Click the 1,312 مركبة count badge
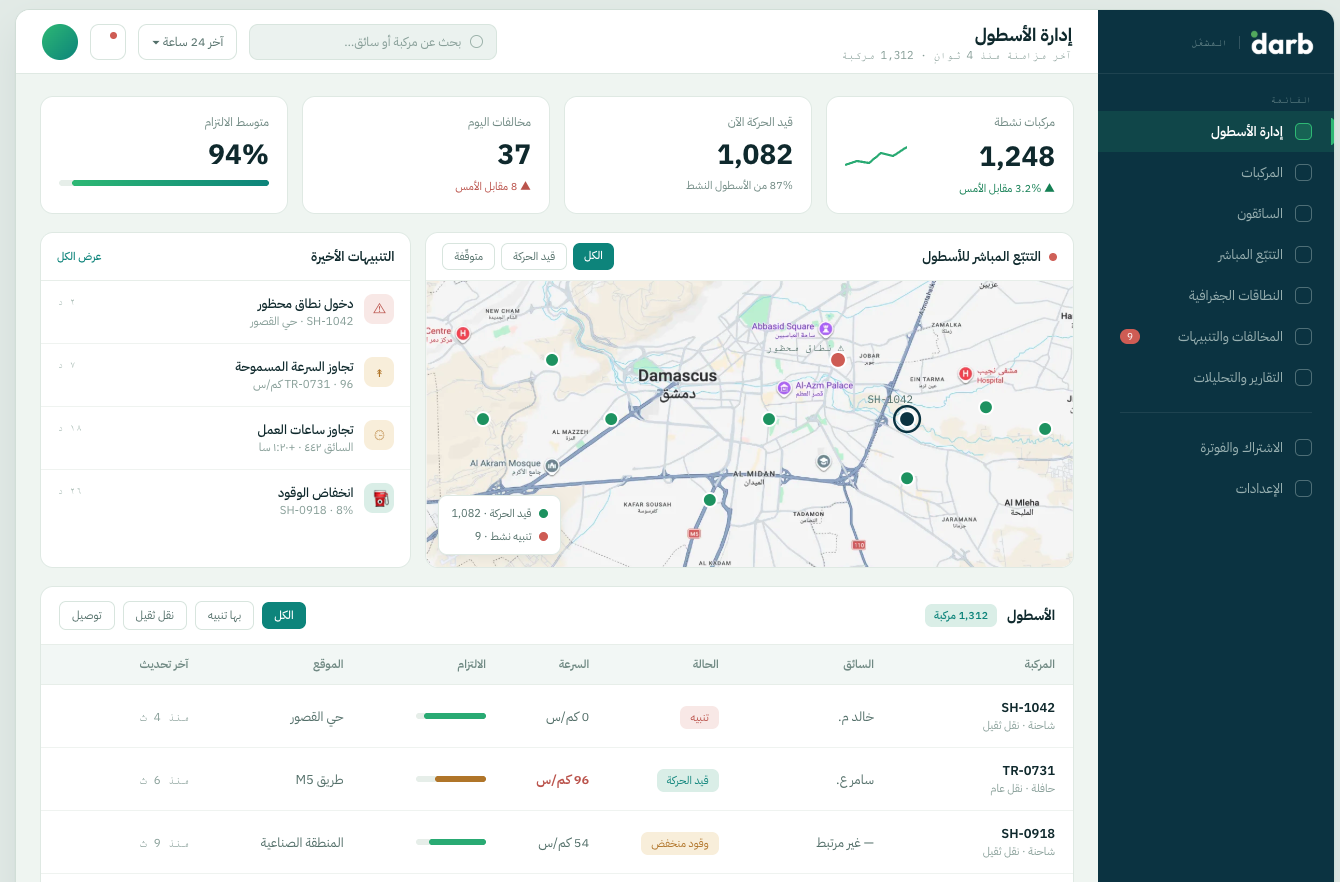This screenshot has width=1340, height=882. [961, 615]
